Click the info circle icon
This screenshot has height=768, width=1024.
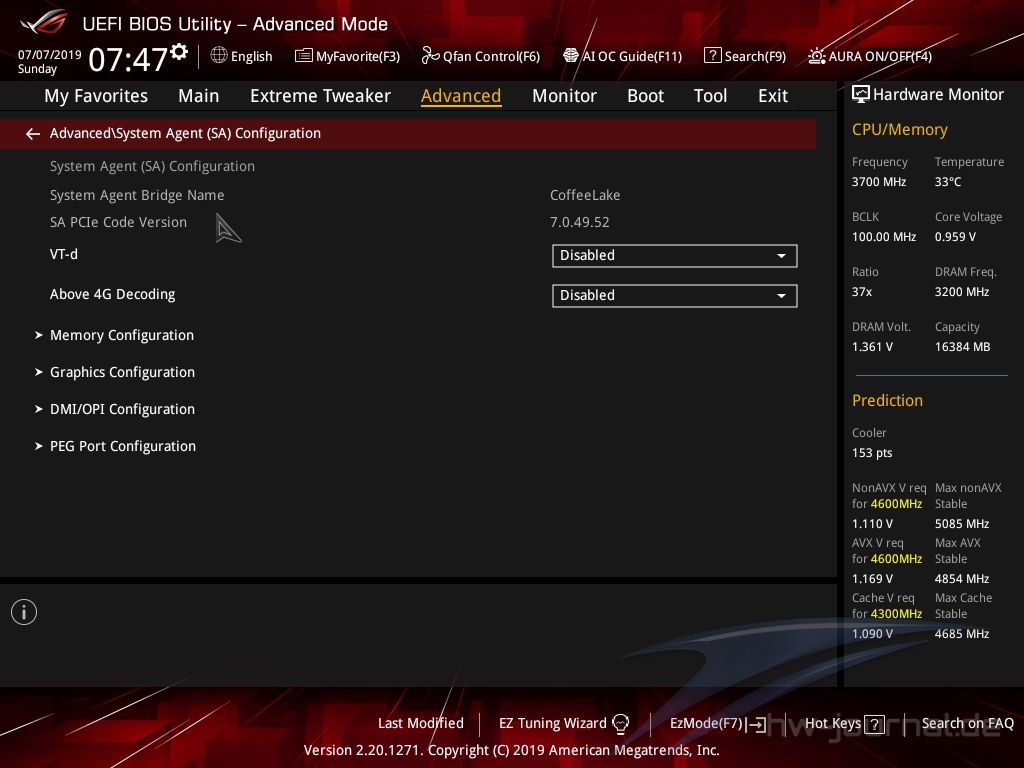point(24,612)
